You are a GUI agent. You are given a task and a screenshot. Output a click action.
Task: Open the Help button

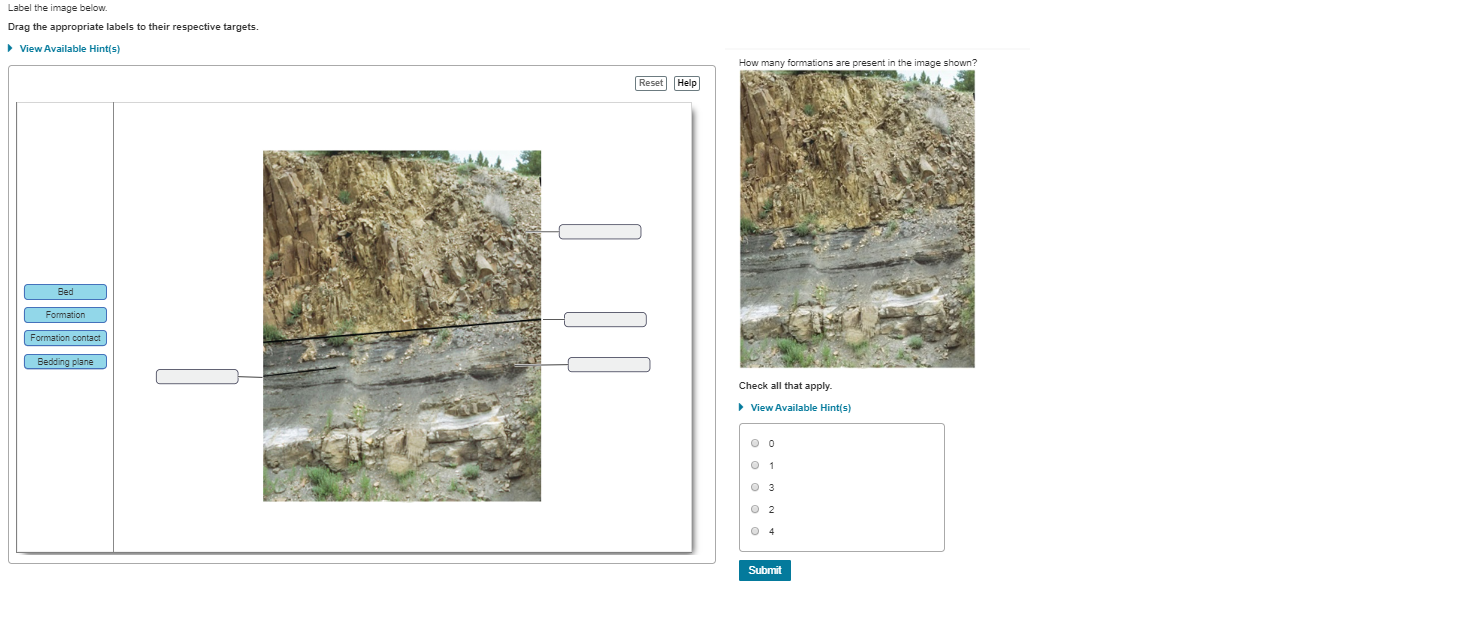(686, 83)
